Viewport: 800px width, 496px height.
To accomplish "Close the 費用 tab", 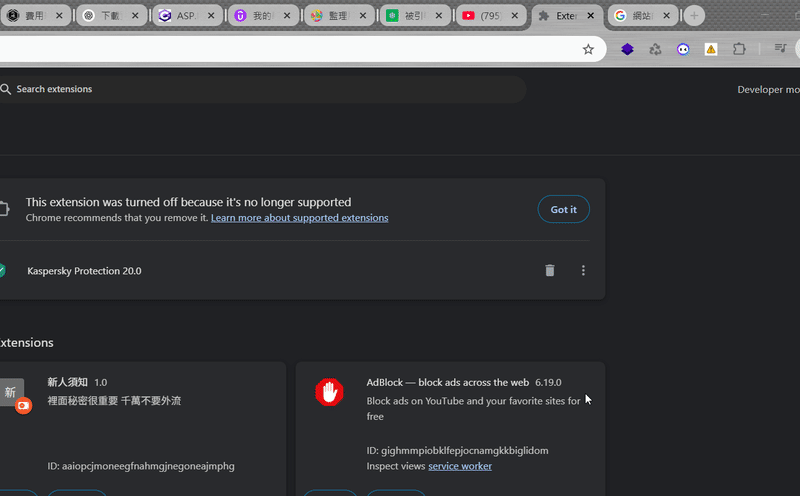I will click(x=59, y=16).
